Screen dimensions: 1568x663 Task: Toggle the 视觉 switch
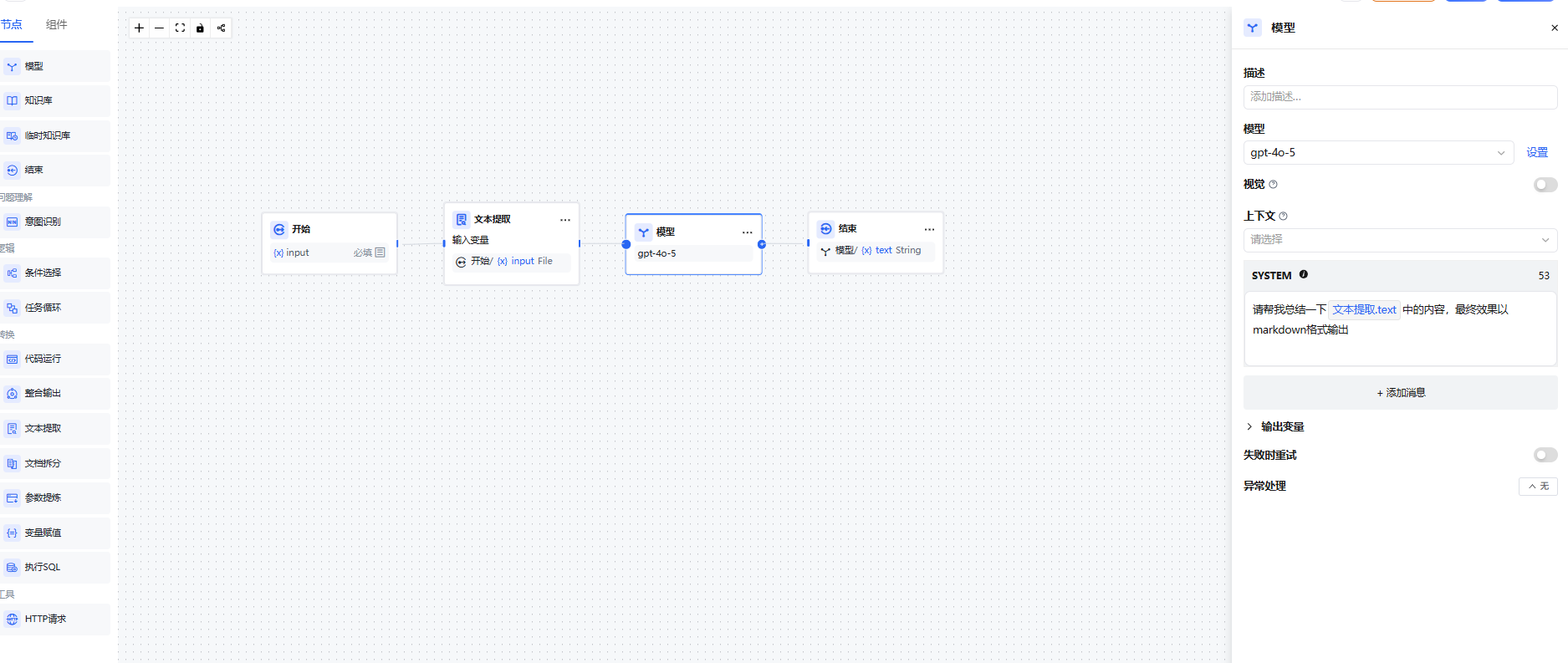1545,185
